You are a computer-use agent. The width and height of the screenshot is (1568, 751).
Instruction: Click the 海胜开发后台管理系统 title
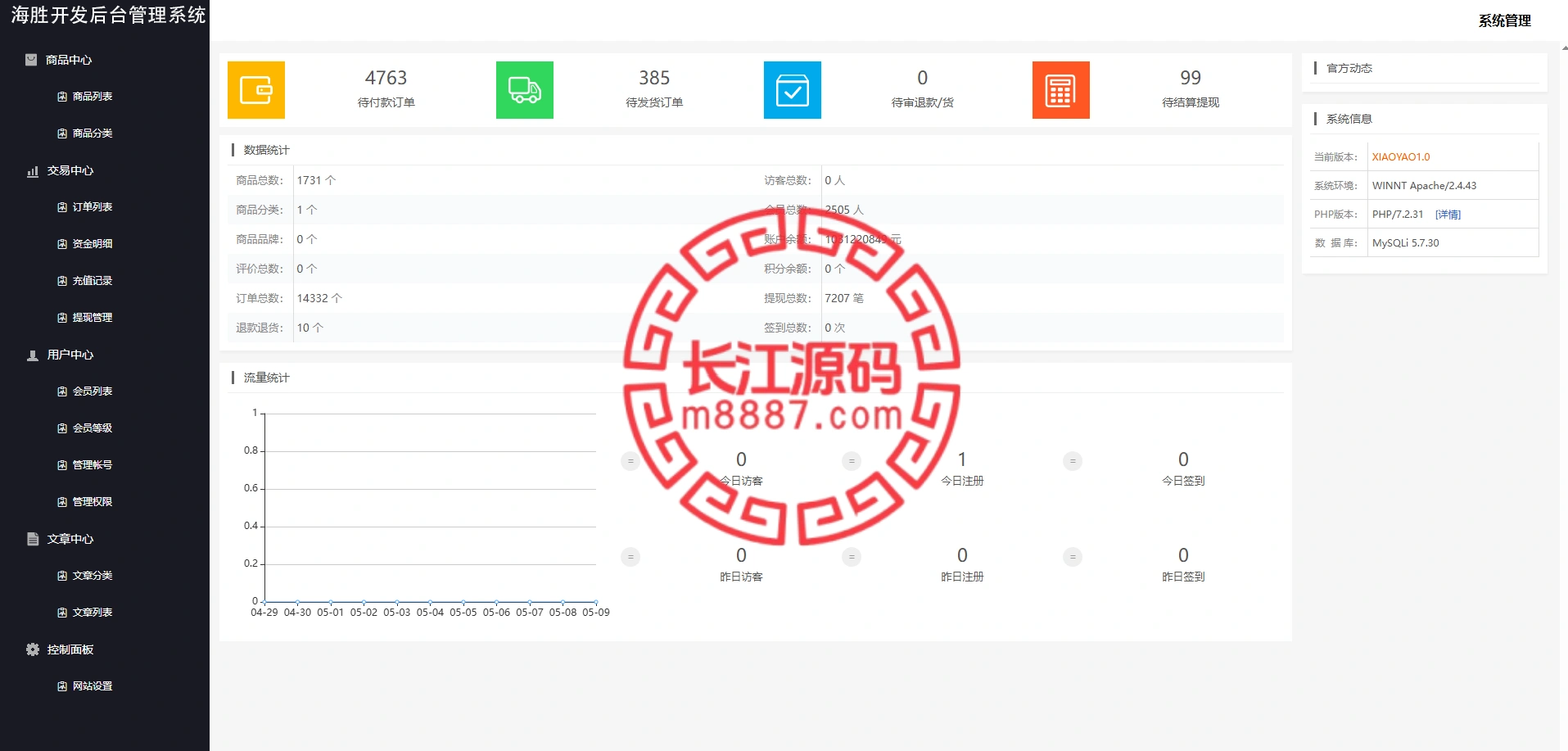[108, 15]
